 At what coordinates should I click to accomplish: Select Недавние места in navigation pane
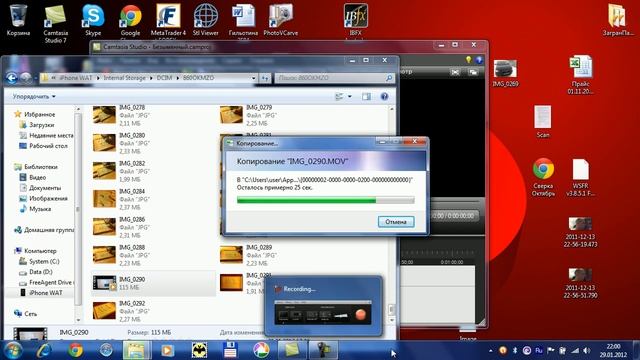(51, 135)
